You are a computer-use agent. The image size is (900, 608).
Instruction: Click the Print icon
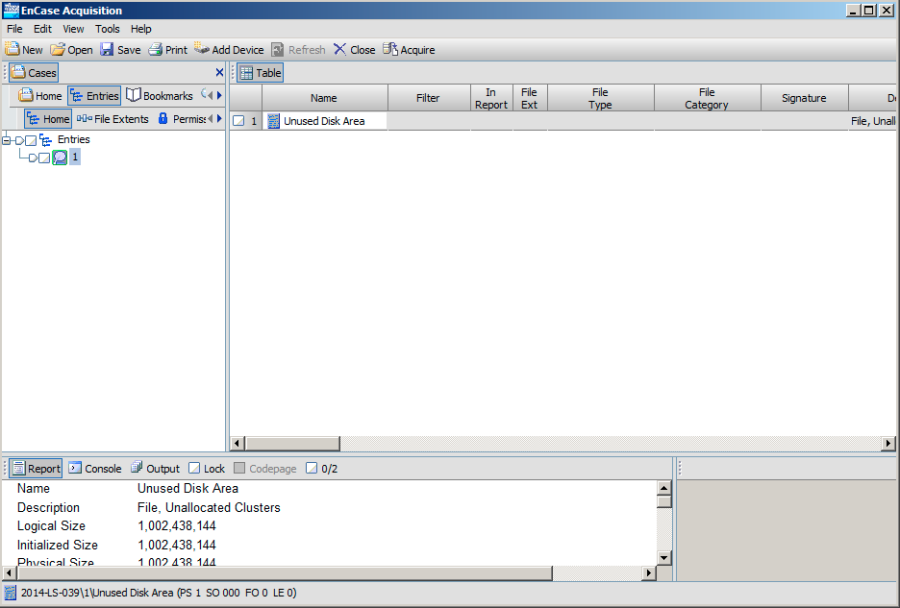pyautogui.click(x=166, y=49)
